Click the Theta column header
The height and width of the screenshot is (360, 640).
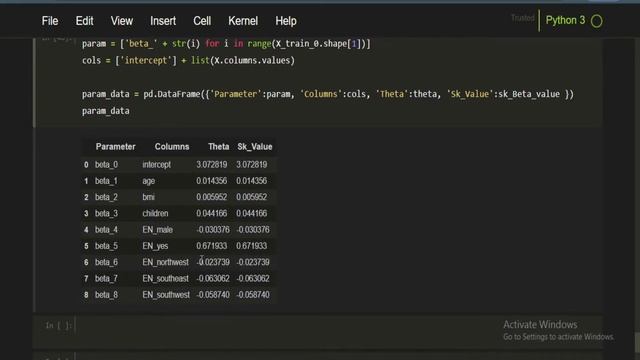coord(218,147)
